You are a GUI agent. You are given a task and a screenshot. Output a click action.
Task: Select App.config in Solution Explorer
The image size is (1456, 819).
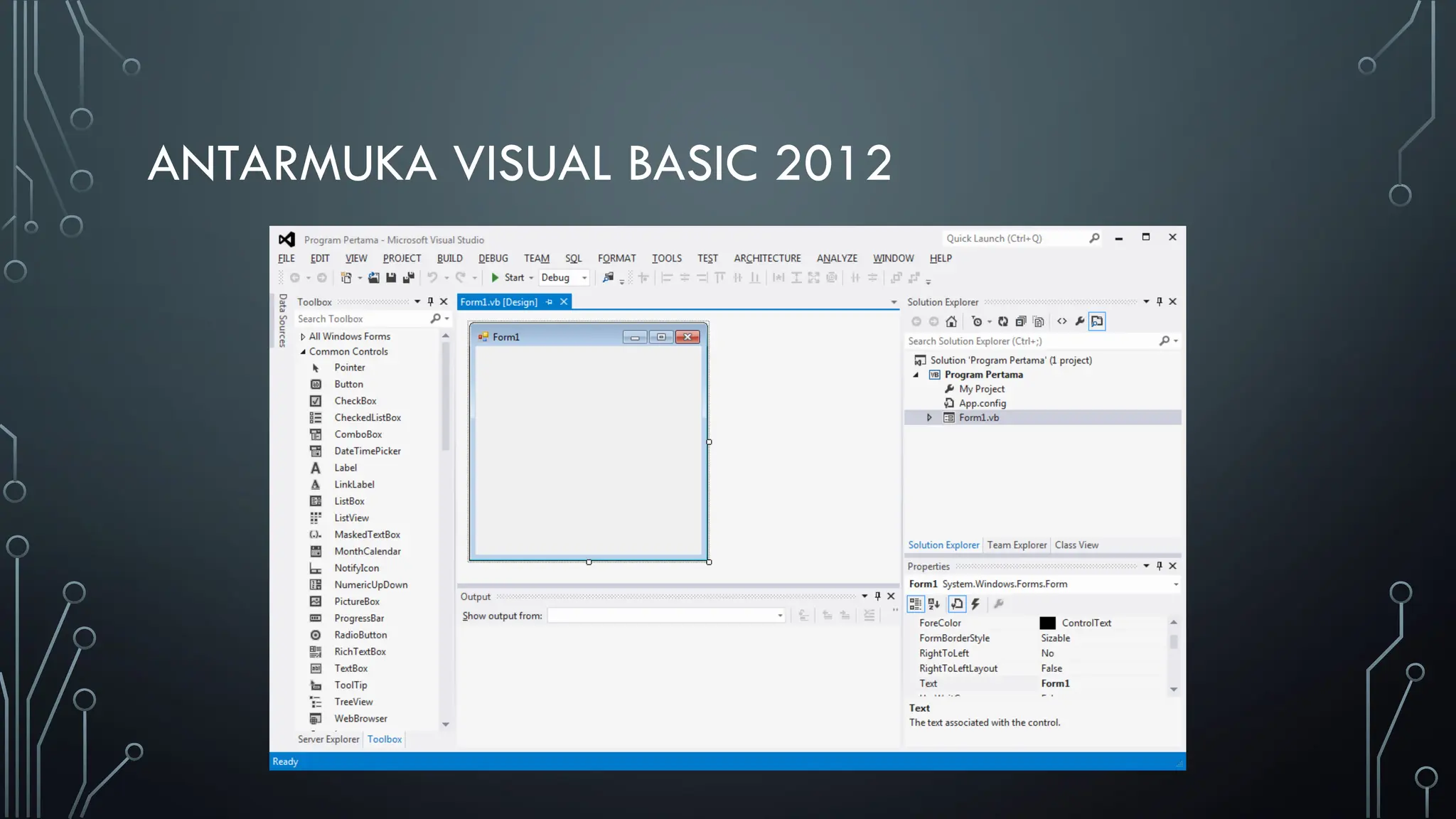coord(982,404)
